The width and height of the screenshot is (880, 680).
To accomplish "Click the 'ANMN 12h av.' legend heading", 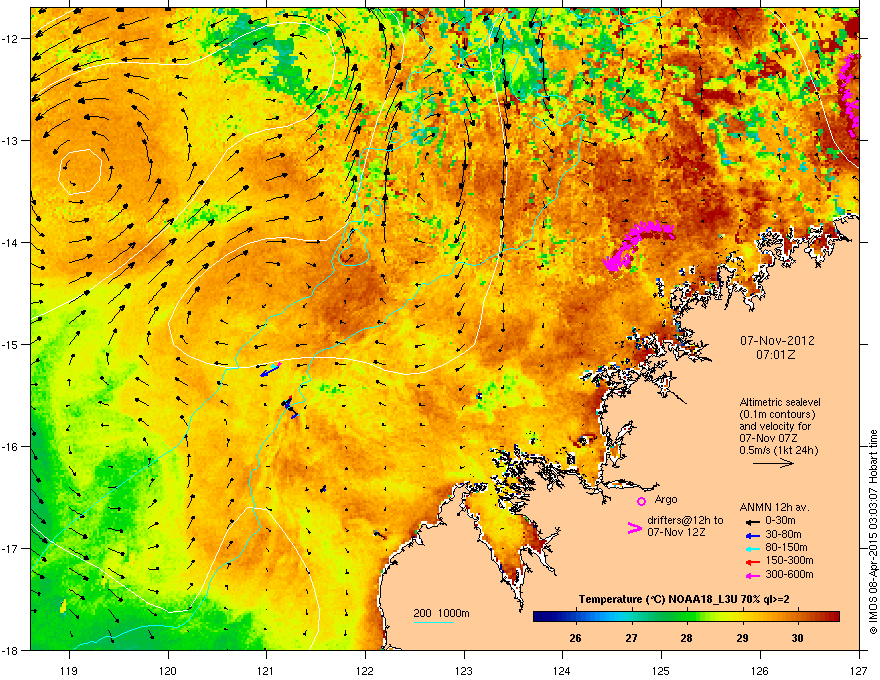I will 774,507.
